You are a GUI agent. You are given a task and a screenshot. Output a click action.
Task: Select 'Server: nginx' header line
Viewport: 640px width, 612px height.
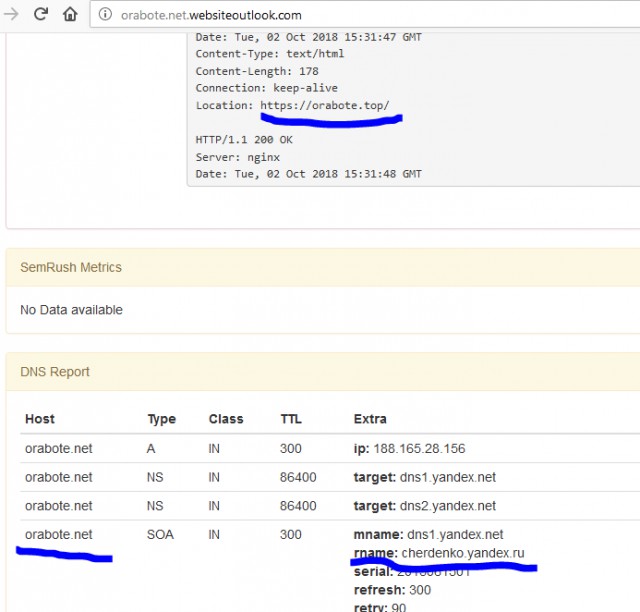[x=238, y=157]
